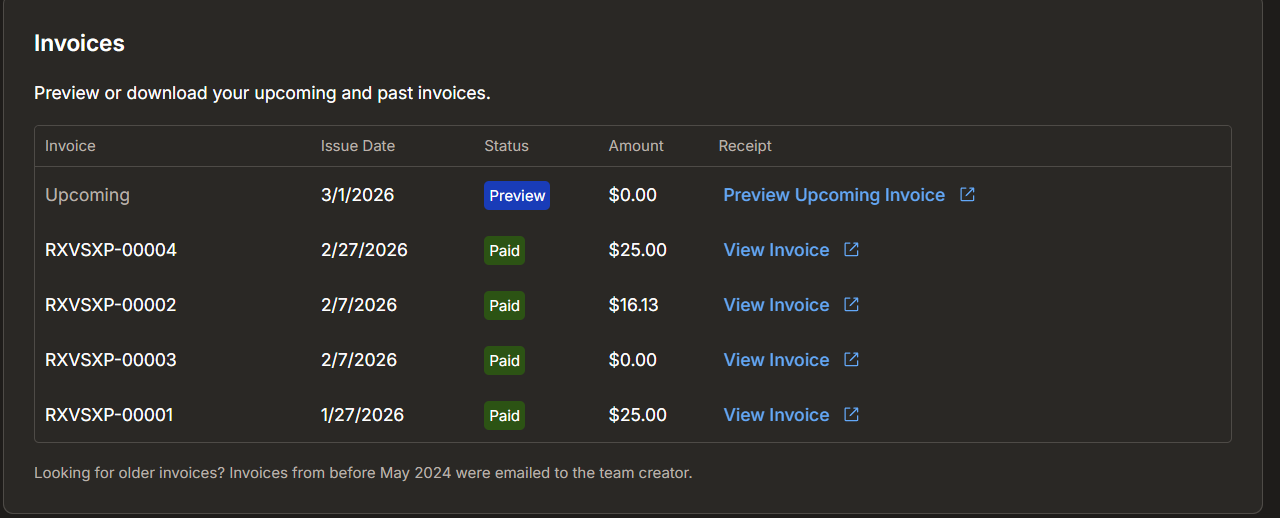Click external link icon for invoice RXVSXP-00001
Screen dimensions: 1280x518
coord(851,415)
